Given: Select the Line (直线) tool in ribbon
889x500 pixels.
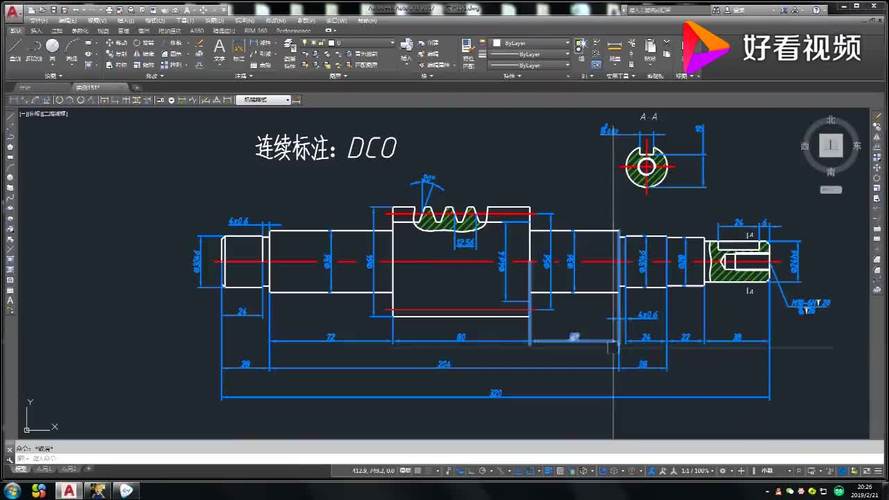Looking at the screenshot, I should click(x=15, y=49).
